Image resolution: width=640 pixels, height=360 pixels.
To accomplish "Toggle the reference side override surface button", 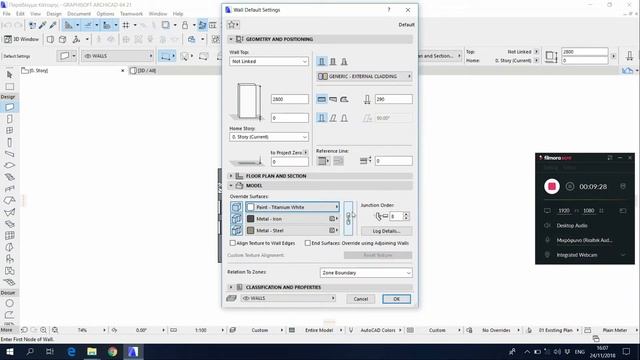I will point(237,207).
